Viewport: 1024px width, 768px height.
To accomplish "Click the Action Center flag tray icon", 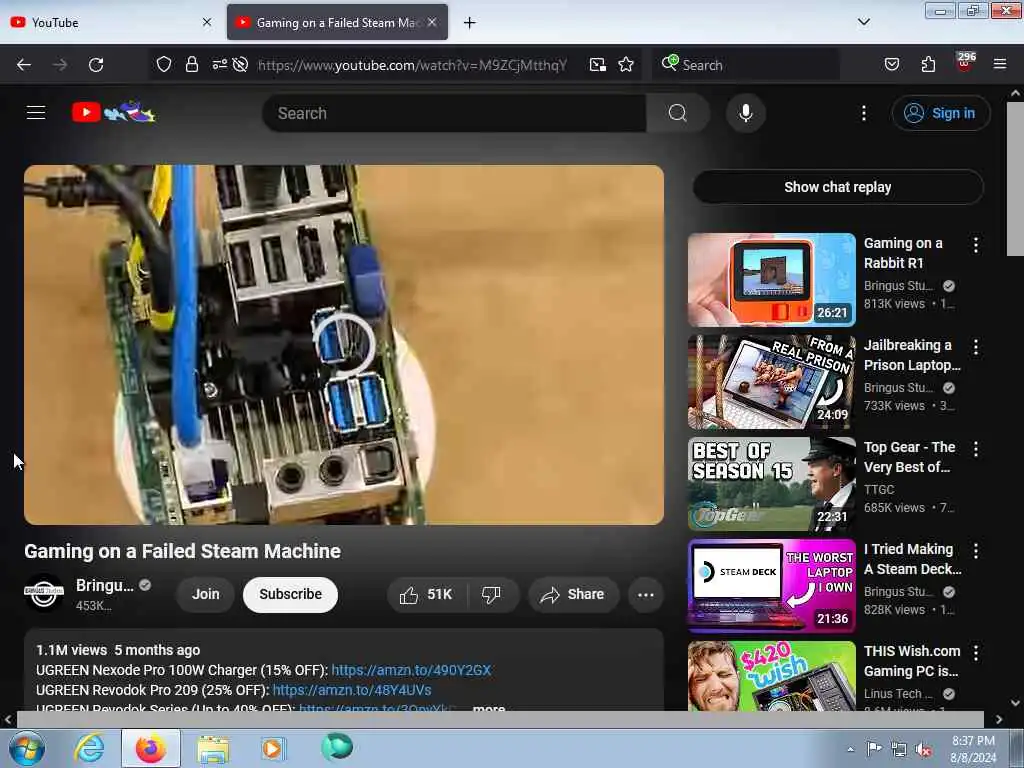I will click(x=874, y=748).
